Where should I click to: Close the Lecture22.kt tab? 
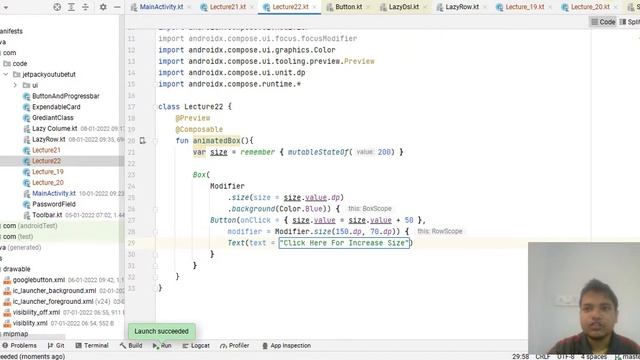(314, 7)
